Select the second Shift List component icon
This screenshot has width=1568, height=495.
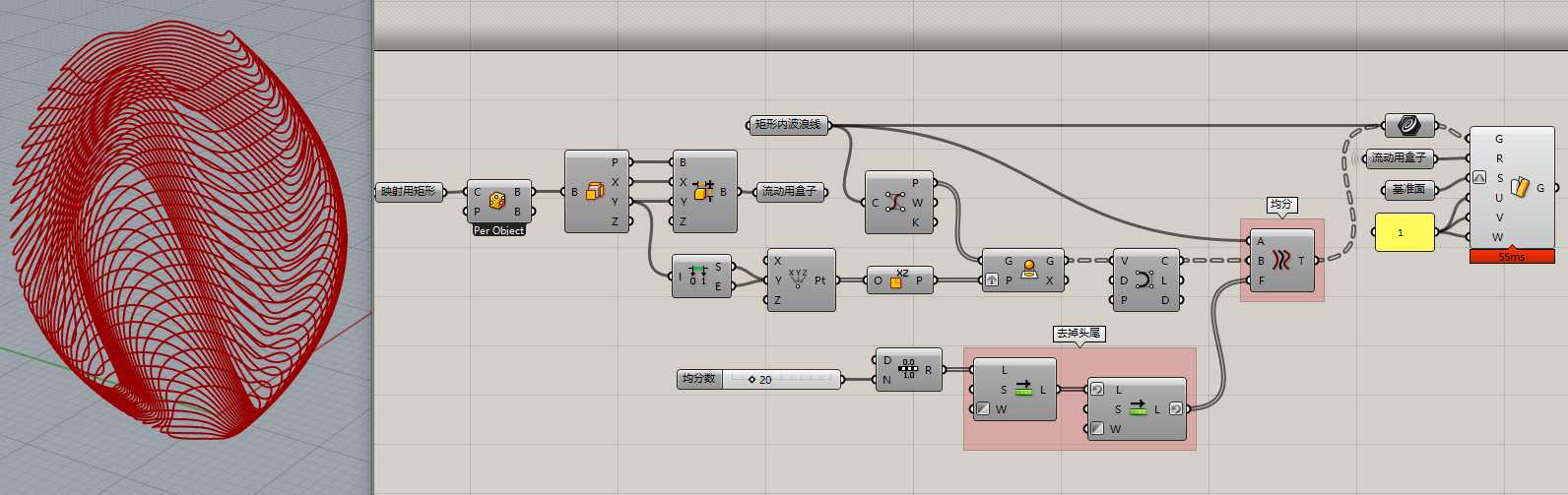tap(1138, 408)
